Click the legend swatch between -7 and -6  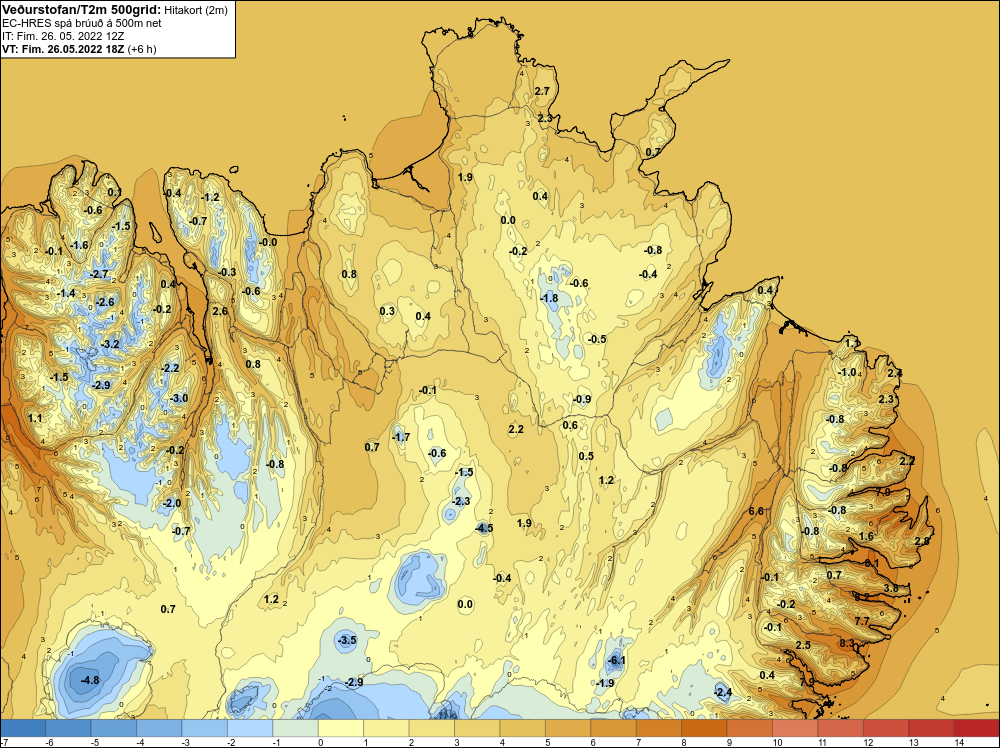click(x=24, y=727)
